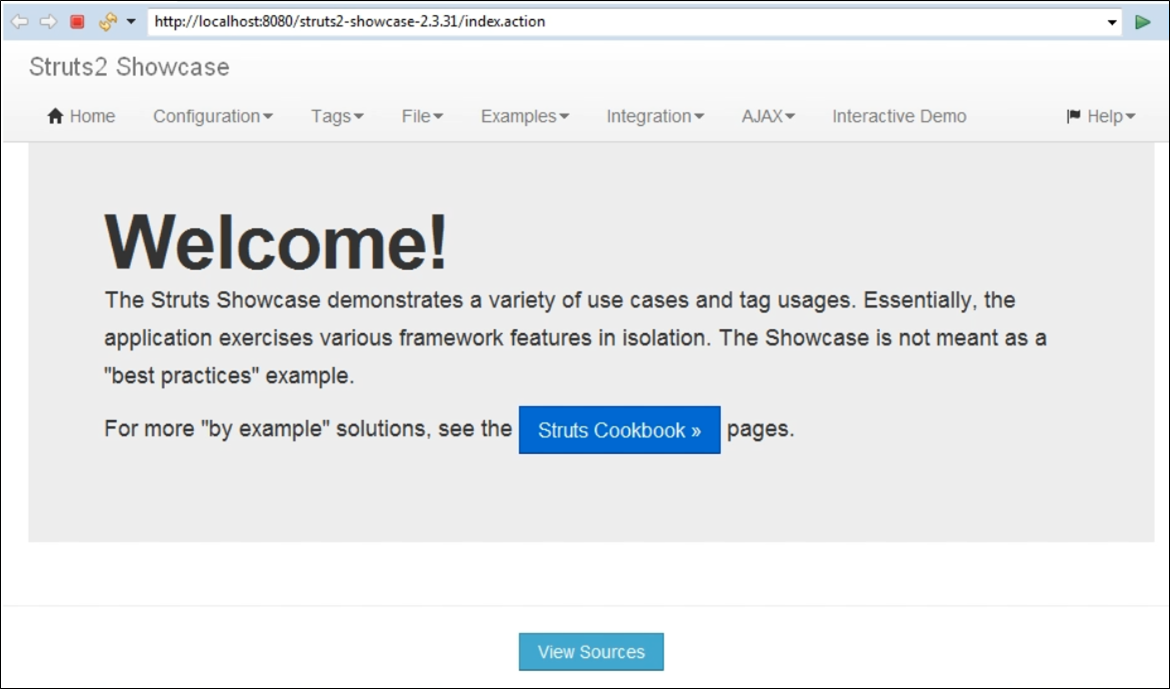
Task: Click the Help flag icon
Action: tap(1074, 116)
